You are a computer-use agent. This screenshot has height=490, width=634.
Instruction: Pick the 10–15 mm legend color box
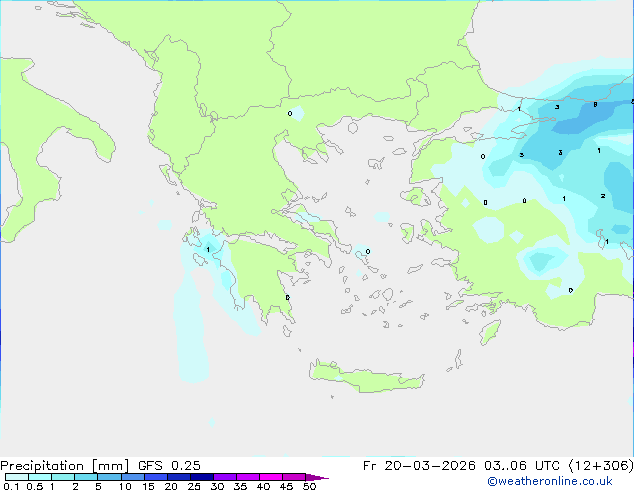[132, 477]
